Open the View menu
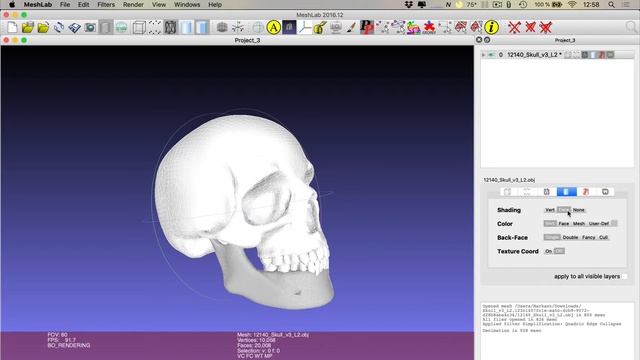The image size is (640, 360). click(159, 5)
